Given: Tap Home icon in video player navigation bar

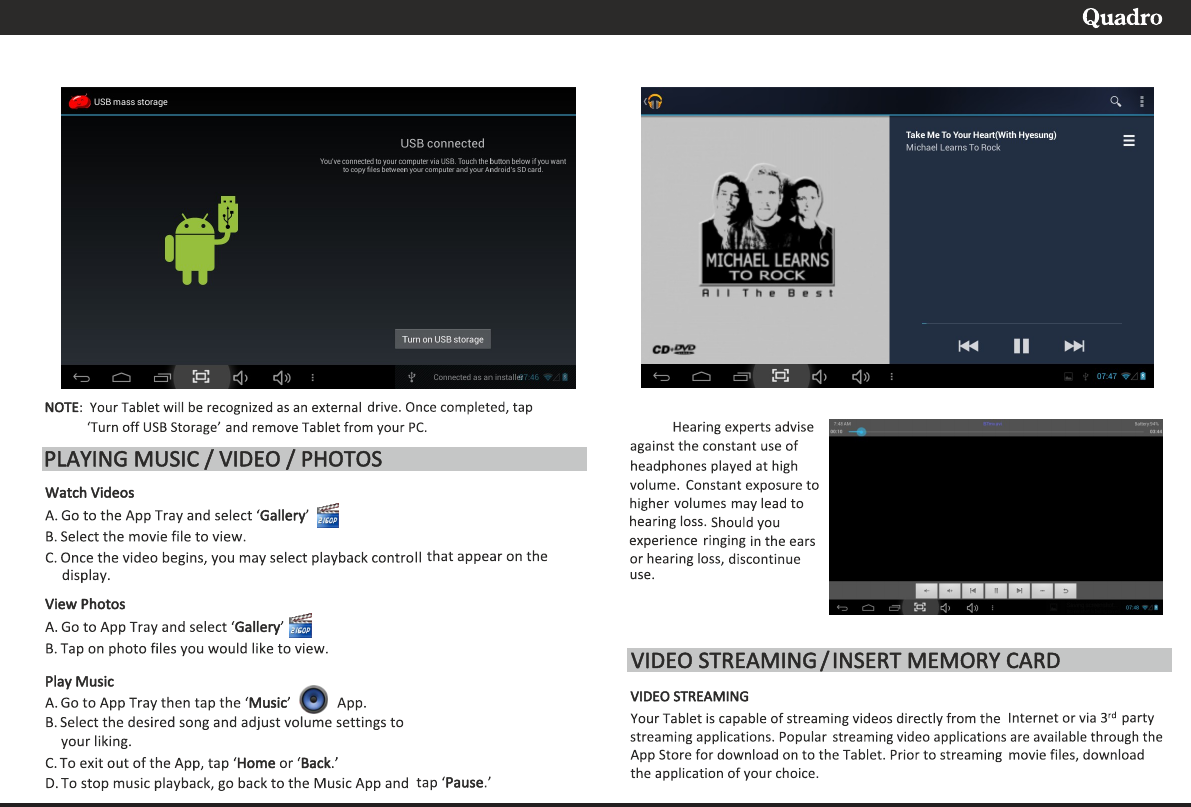Looking at the screenshot, I should tap(868, 607).
